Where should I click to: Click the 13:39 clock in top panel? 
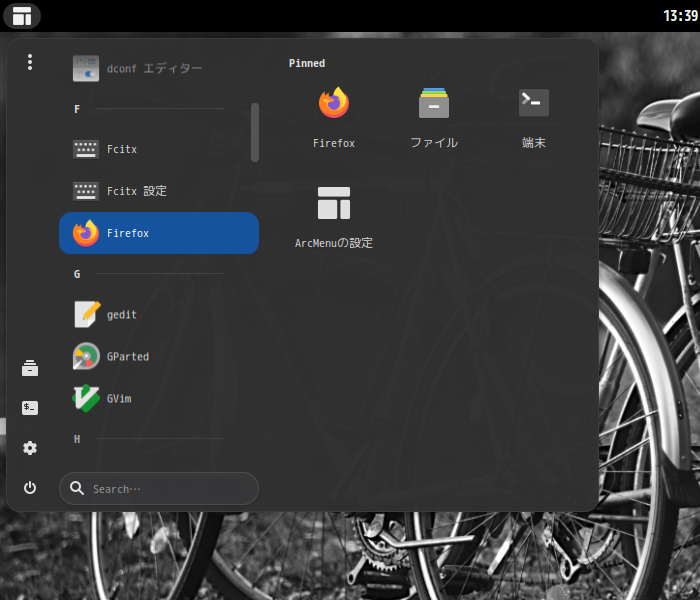[x=681, y=16]
